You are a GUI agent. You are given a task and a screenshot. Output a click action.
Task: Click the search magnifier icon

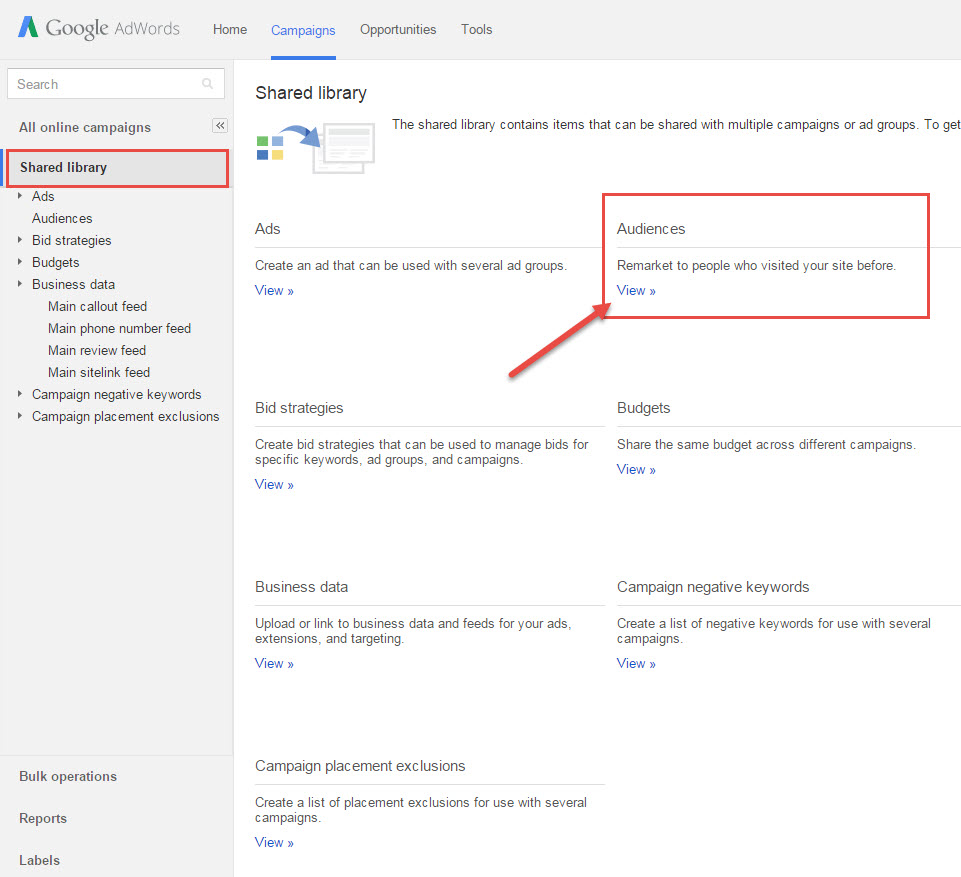(206, 84)
